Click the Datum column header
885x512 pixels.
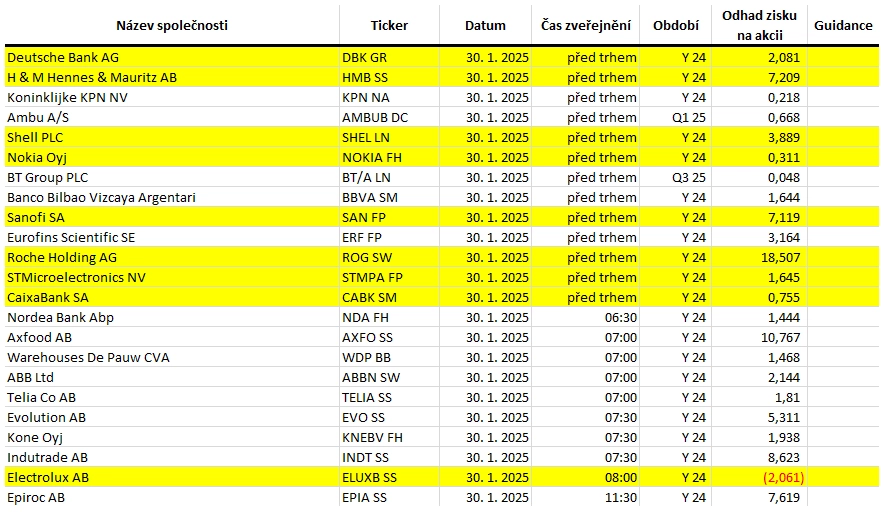coord(485,25)
